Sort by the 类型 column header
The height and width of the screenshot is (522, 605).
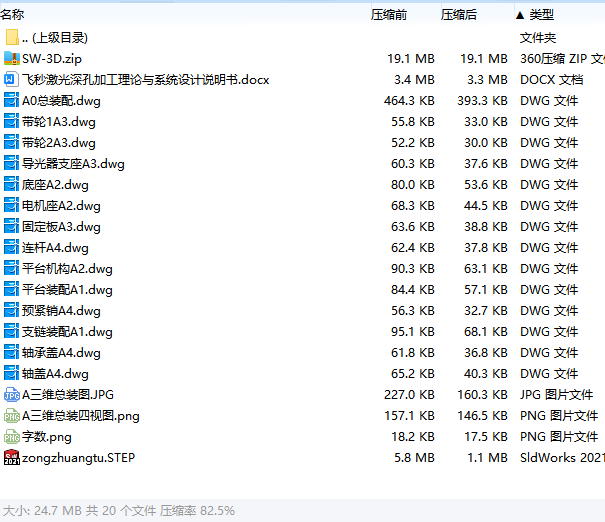pos(541,15)
